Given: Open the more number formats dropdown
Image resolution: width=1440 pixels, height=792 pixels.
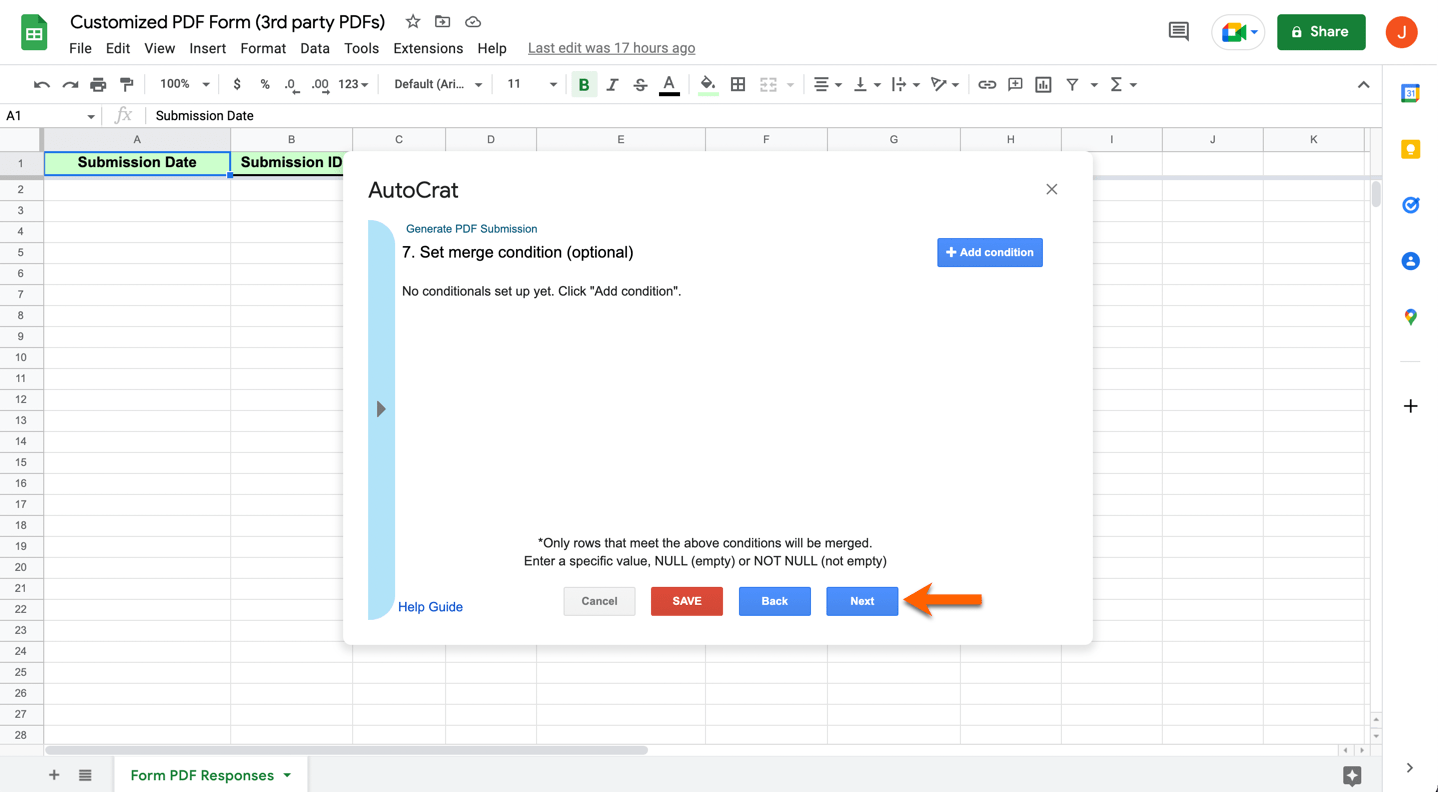Looking at the screenshot, I should click(x=353, y=85).
